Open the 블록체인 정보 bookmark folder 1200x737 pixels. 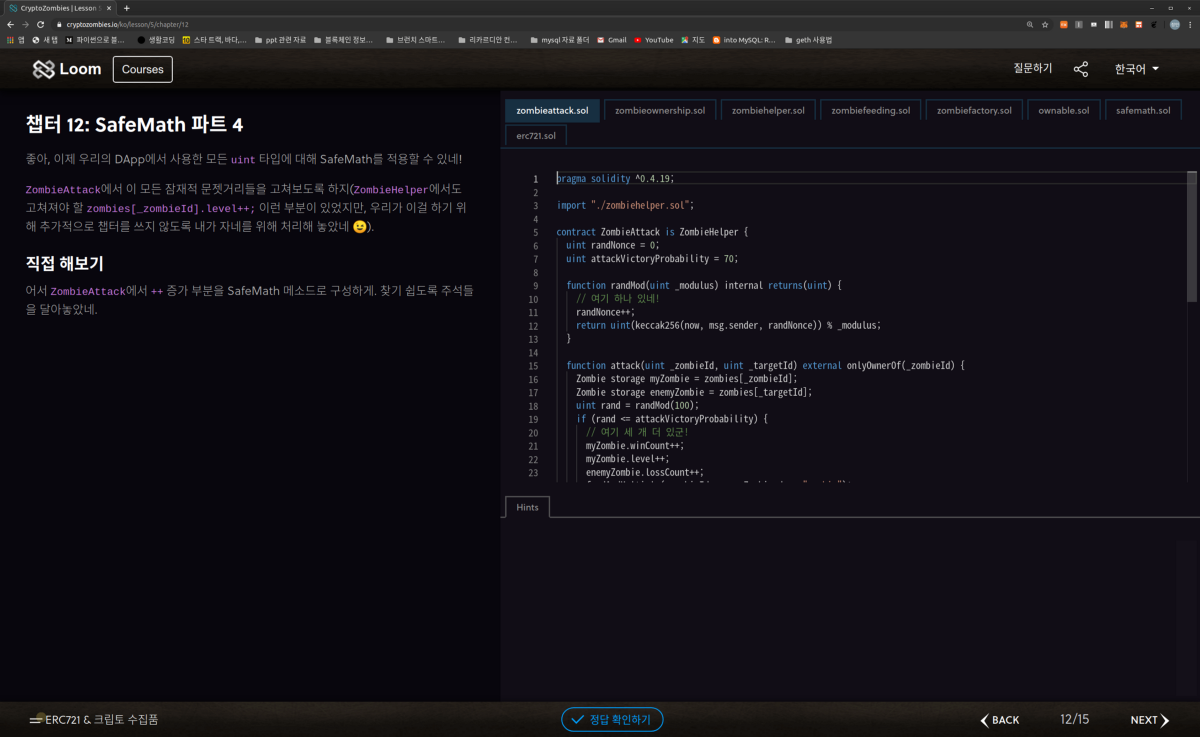[x=343, y=40]
